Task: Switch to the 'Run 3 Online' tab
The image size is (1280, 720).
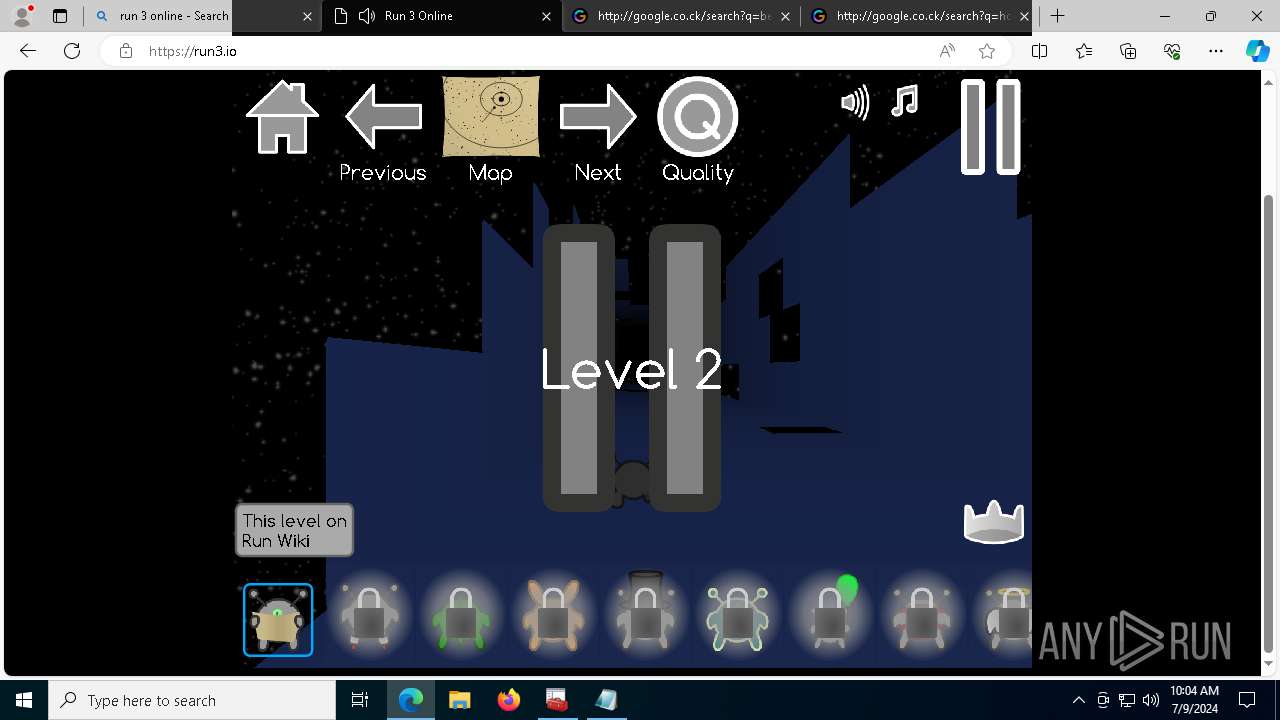Action: [441, 16]
